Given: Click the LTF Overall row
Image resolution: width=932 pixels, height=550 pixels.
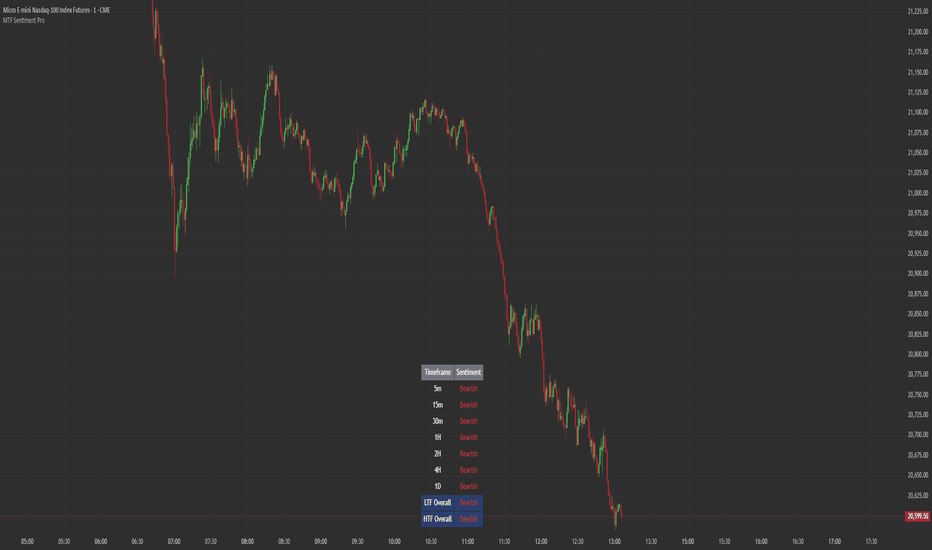Looking at the screenshot, I should coord(452,502).
